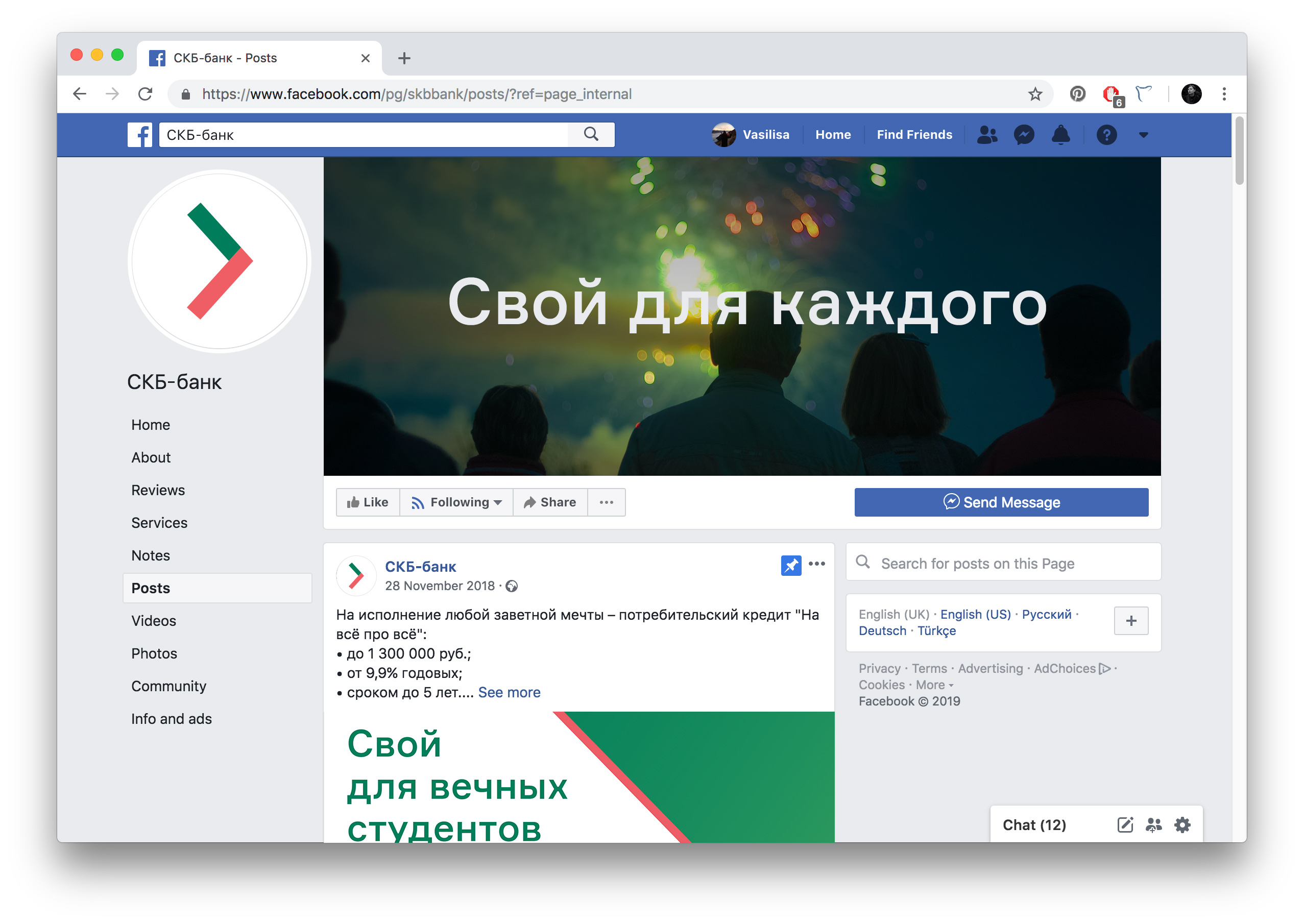Click the Quick Help question mark icon

tap(1106, 135)
